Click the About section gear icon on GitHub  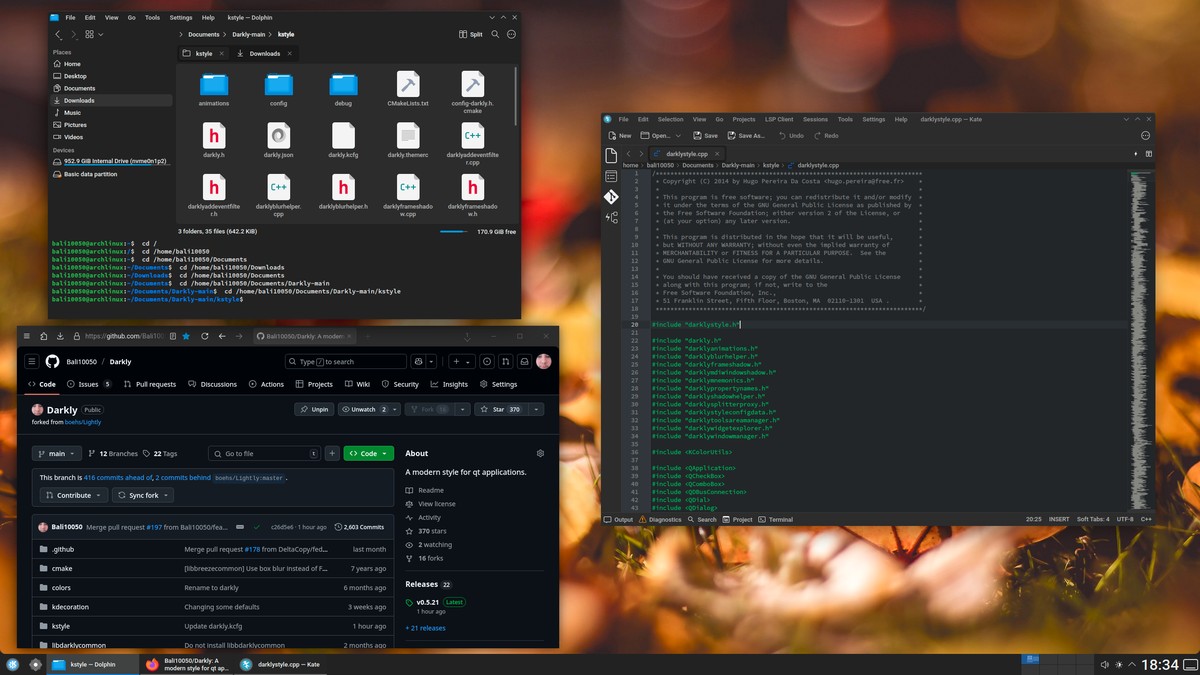[x=540, y=453]
